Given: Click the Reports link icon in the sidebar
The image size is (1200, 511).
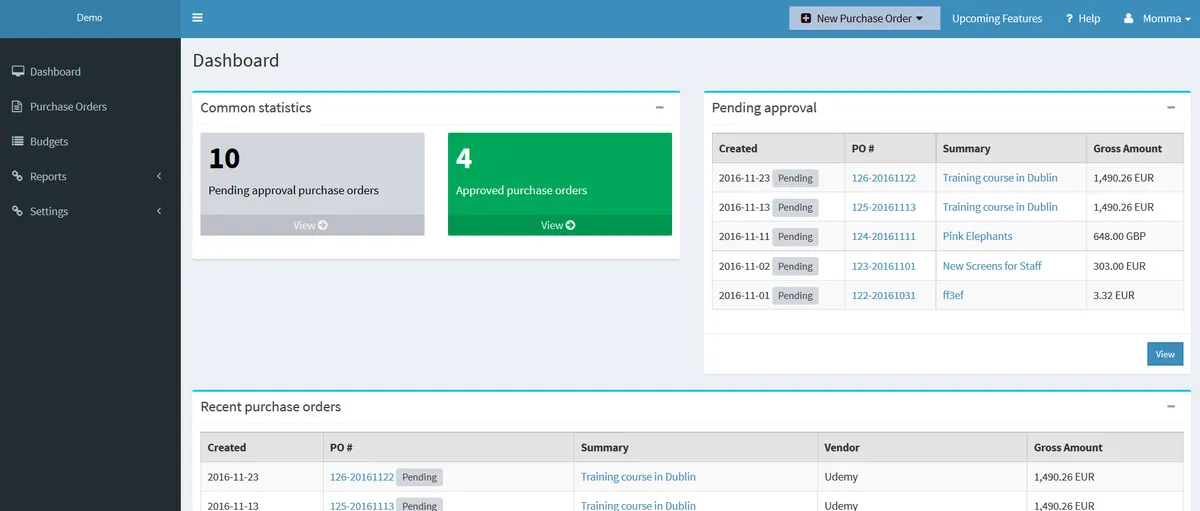Looking at the screenshot, I should point(17,177).
